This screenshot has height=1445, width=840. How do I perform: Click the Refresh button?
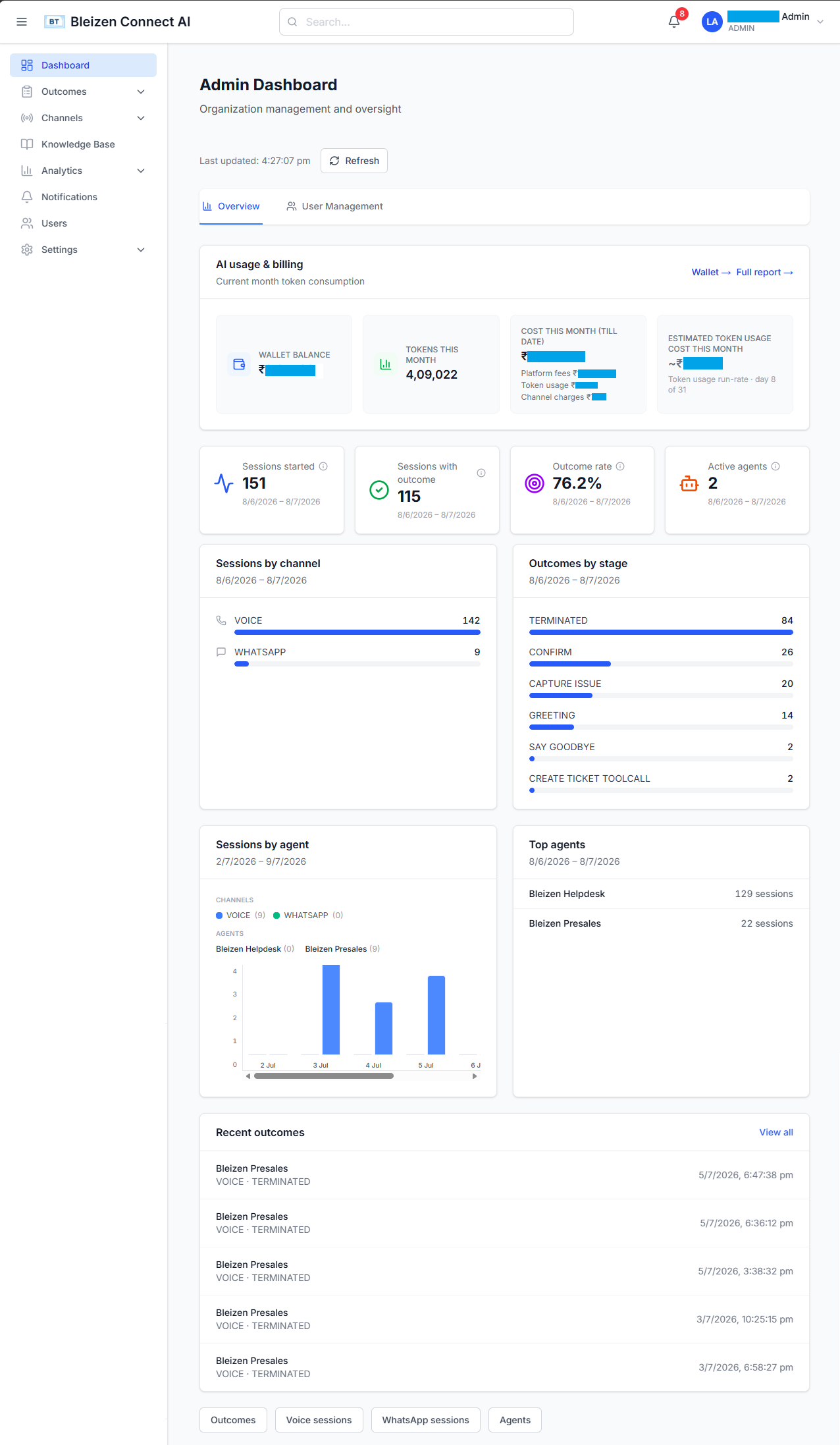[354, 161]
